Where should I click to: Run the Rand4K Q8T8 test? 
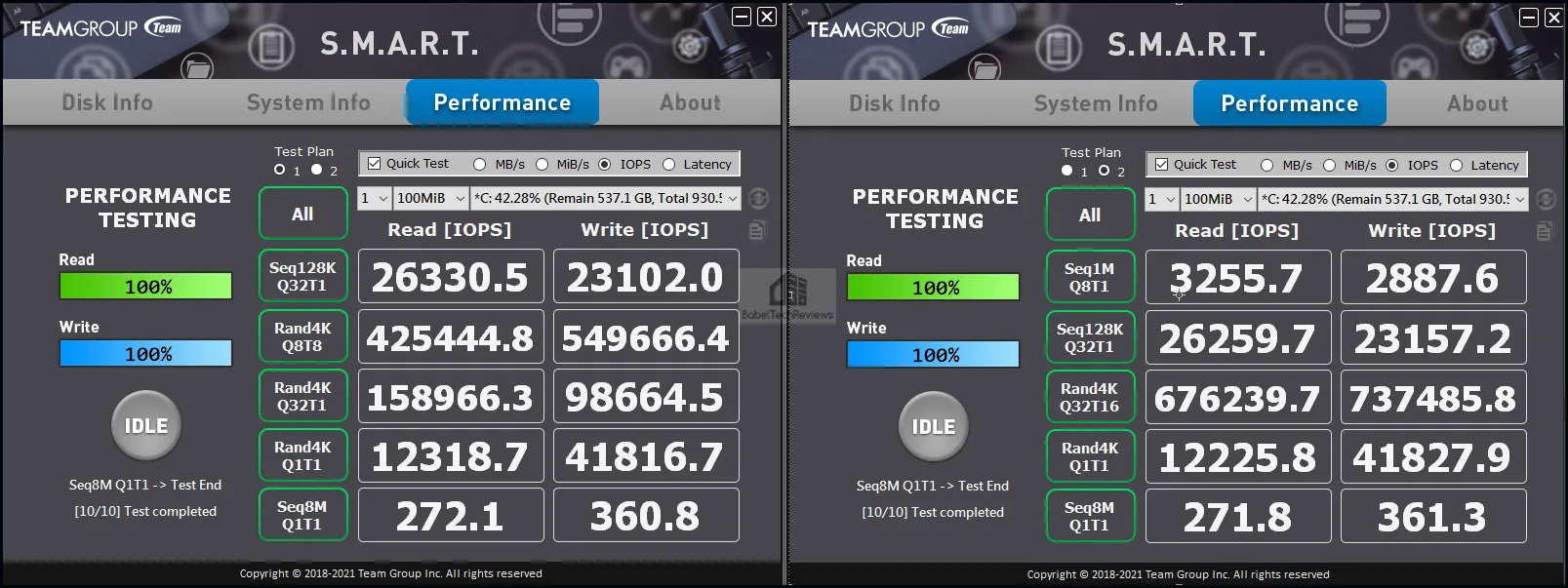click(302, 336)
